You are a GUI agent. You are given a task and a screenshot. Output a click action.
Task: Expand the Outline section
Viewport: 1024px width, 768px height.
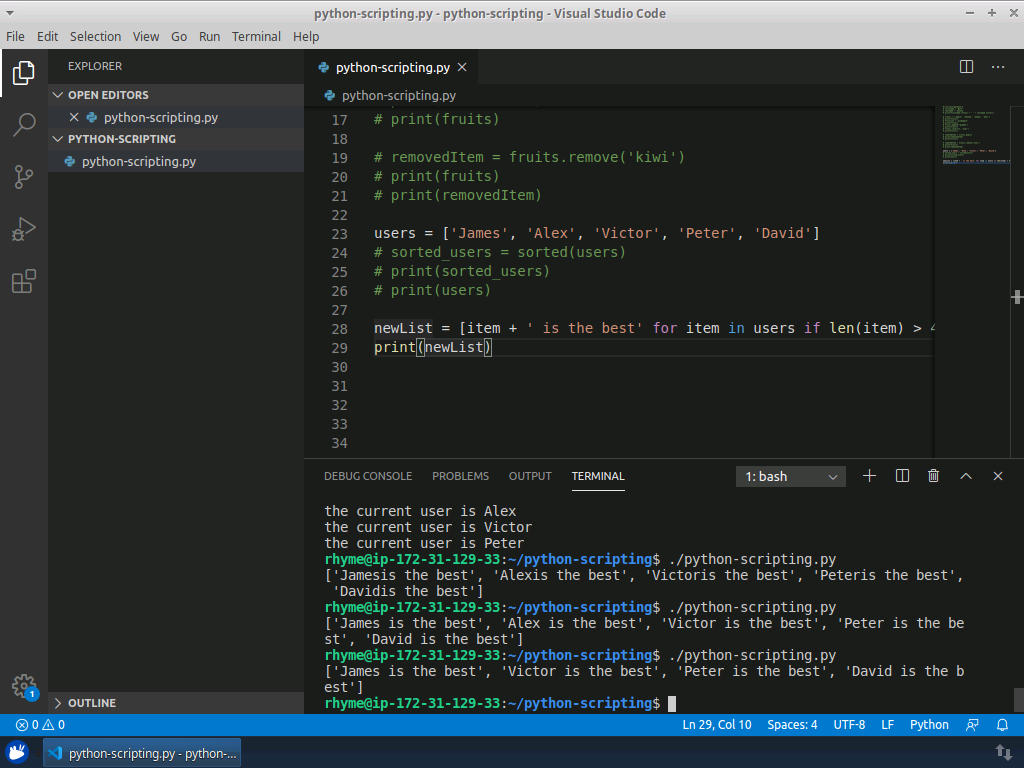coord(91,703)
